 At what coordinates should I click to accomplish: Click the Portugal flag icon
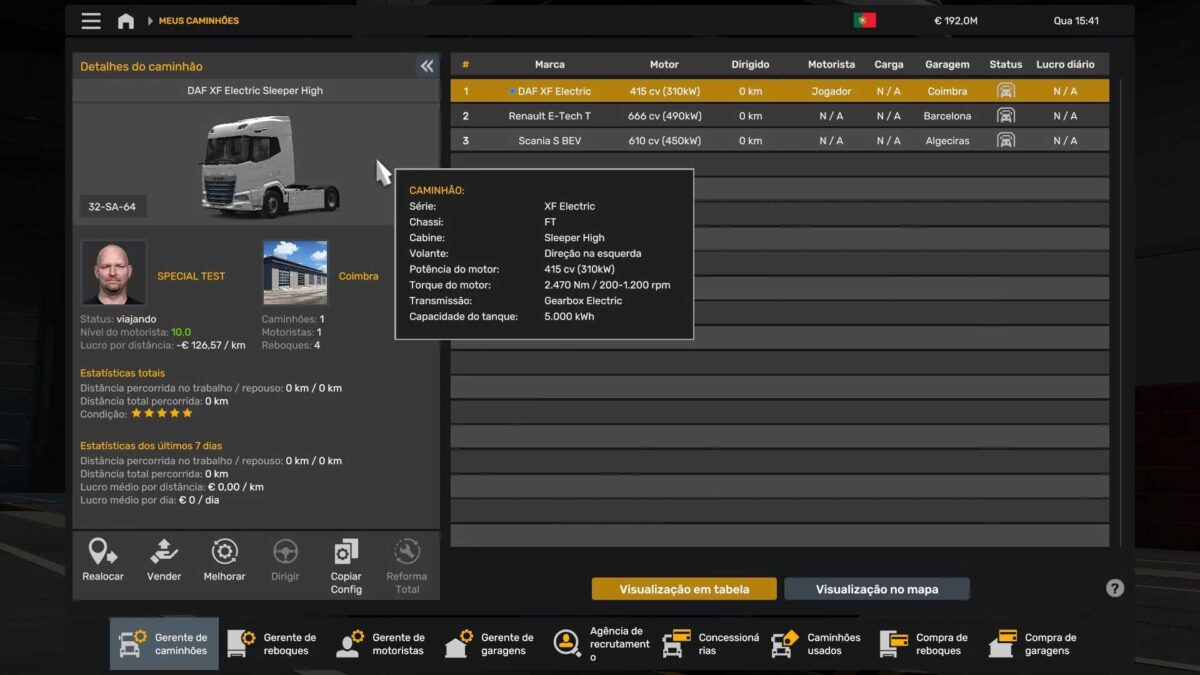(864, 21)
